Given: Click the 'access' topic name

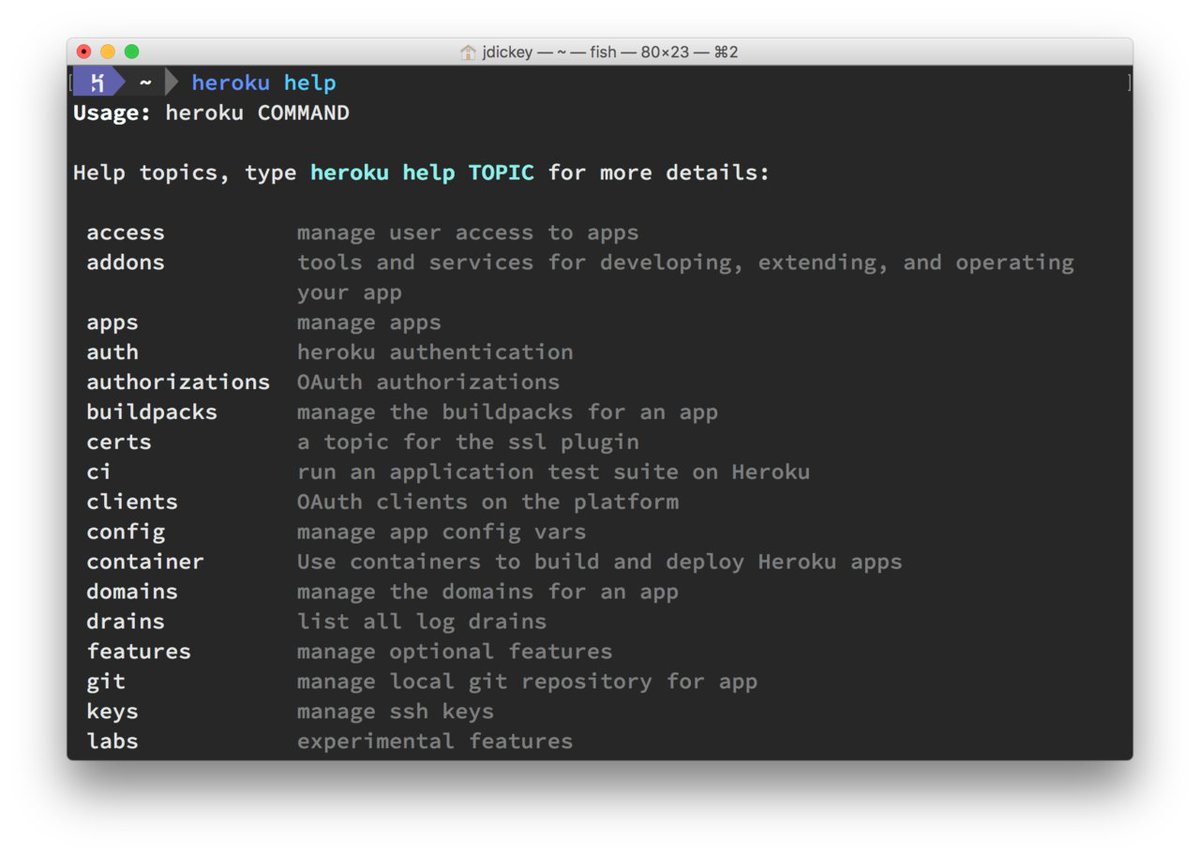Looking at the screenshot, I should click(126, 233).
